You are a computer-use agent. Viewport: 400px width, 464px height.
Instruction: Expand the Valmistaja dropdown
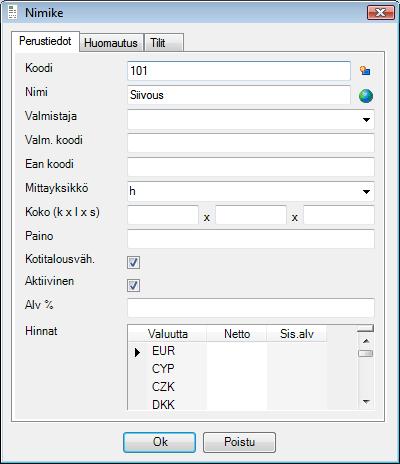pos(366,120)
